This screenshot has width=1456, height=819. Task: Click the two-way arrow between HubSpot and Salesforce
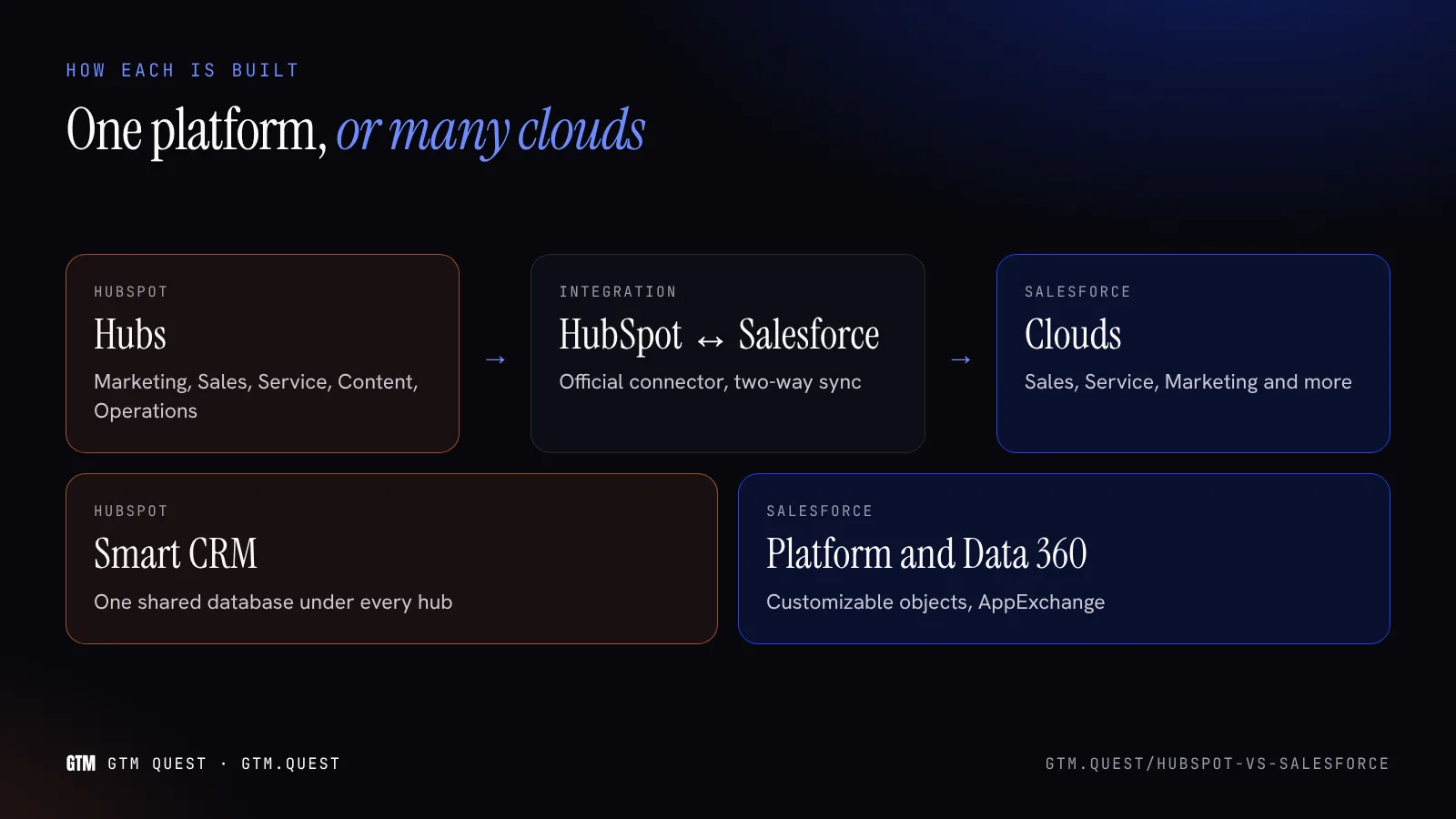710,341
